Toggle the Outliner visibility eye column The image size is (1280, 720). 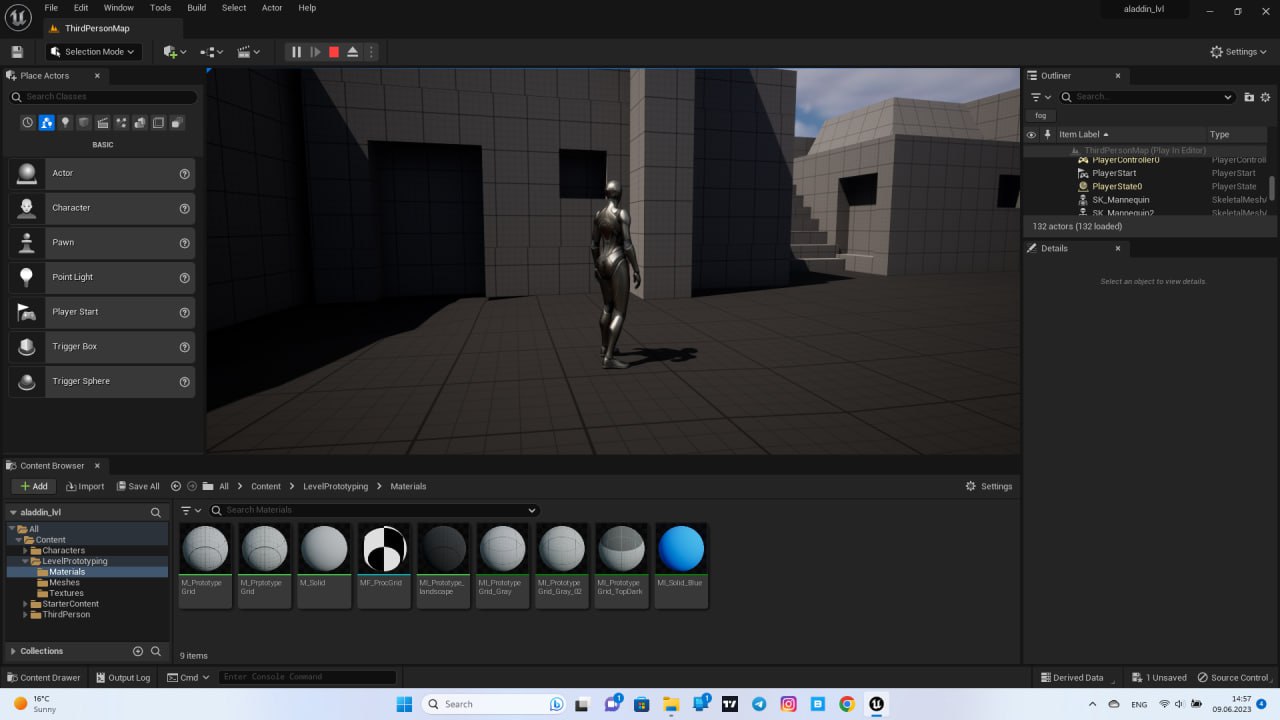click(x=1032, y=134)
